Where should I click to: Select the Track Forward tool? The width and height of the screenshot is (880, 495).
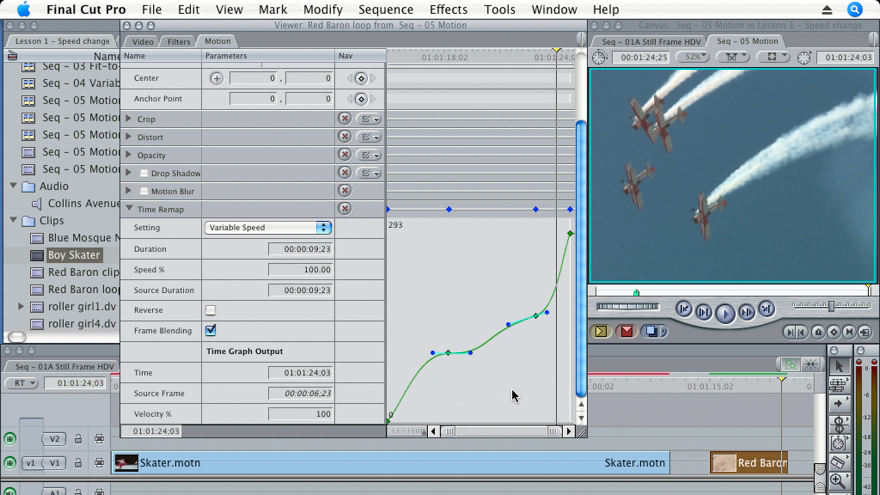point(838,404)
